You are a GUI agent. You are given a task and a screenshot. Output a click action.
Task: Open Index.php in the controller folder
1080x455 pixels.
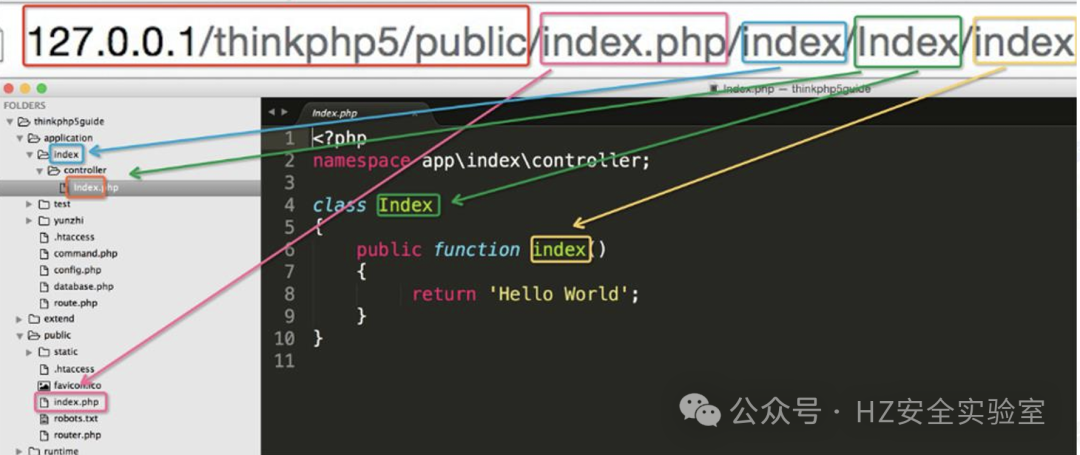click(95, 187)
